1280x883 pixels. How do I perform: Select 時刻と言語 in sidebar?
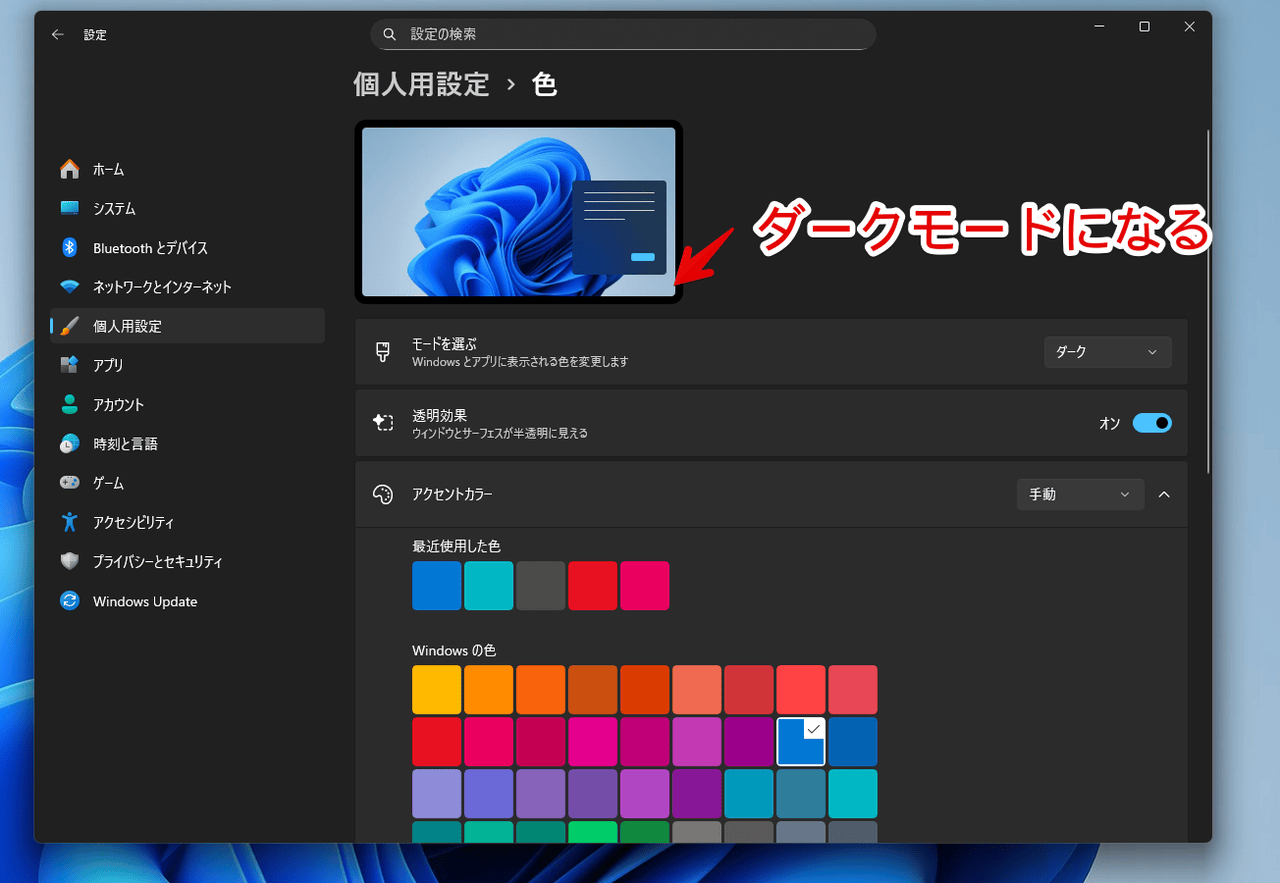pyautogui.click(x=125, y=444)
